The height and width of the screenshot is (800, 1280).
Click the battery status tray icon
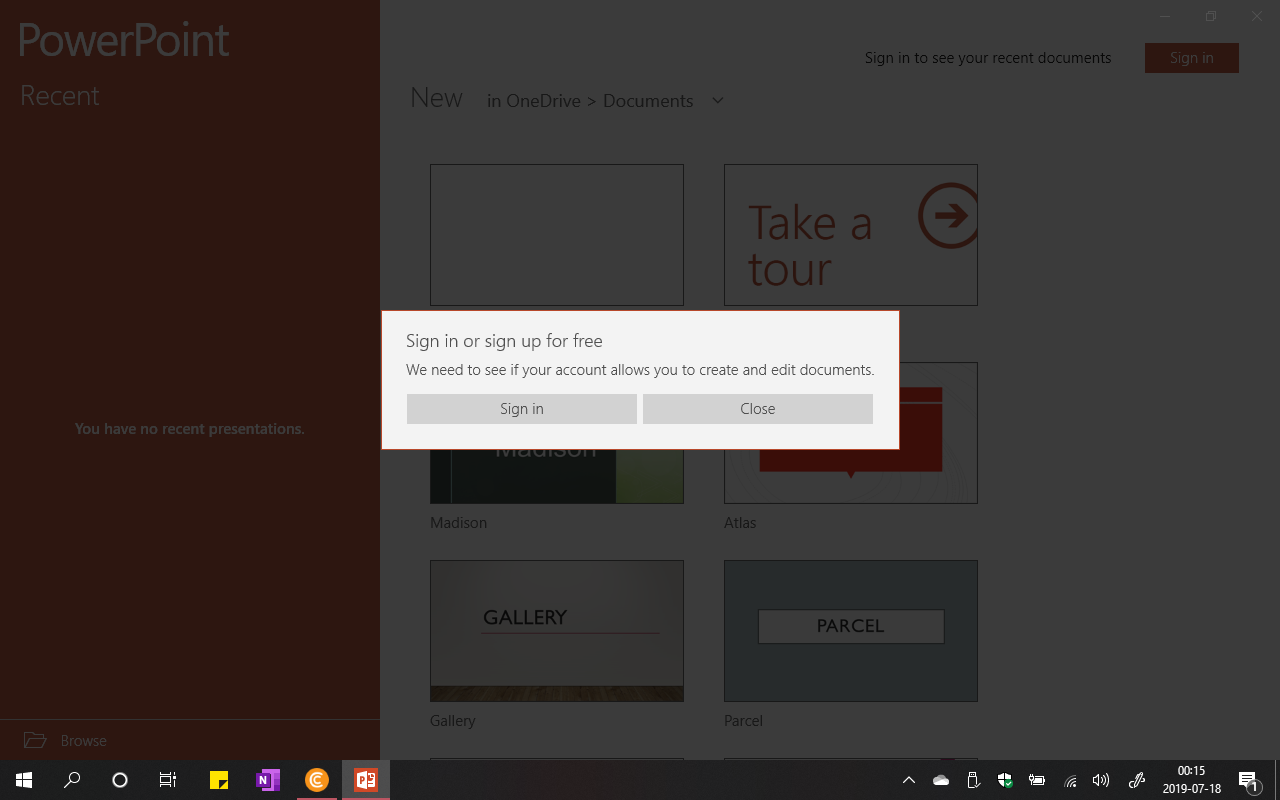pyautogui.click(x=1037, y=780)
